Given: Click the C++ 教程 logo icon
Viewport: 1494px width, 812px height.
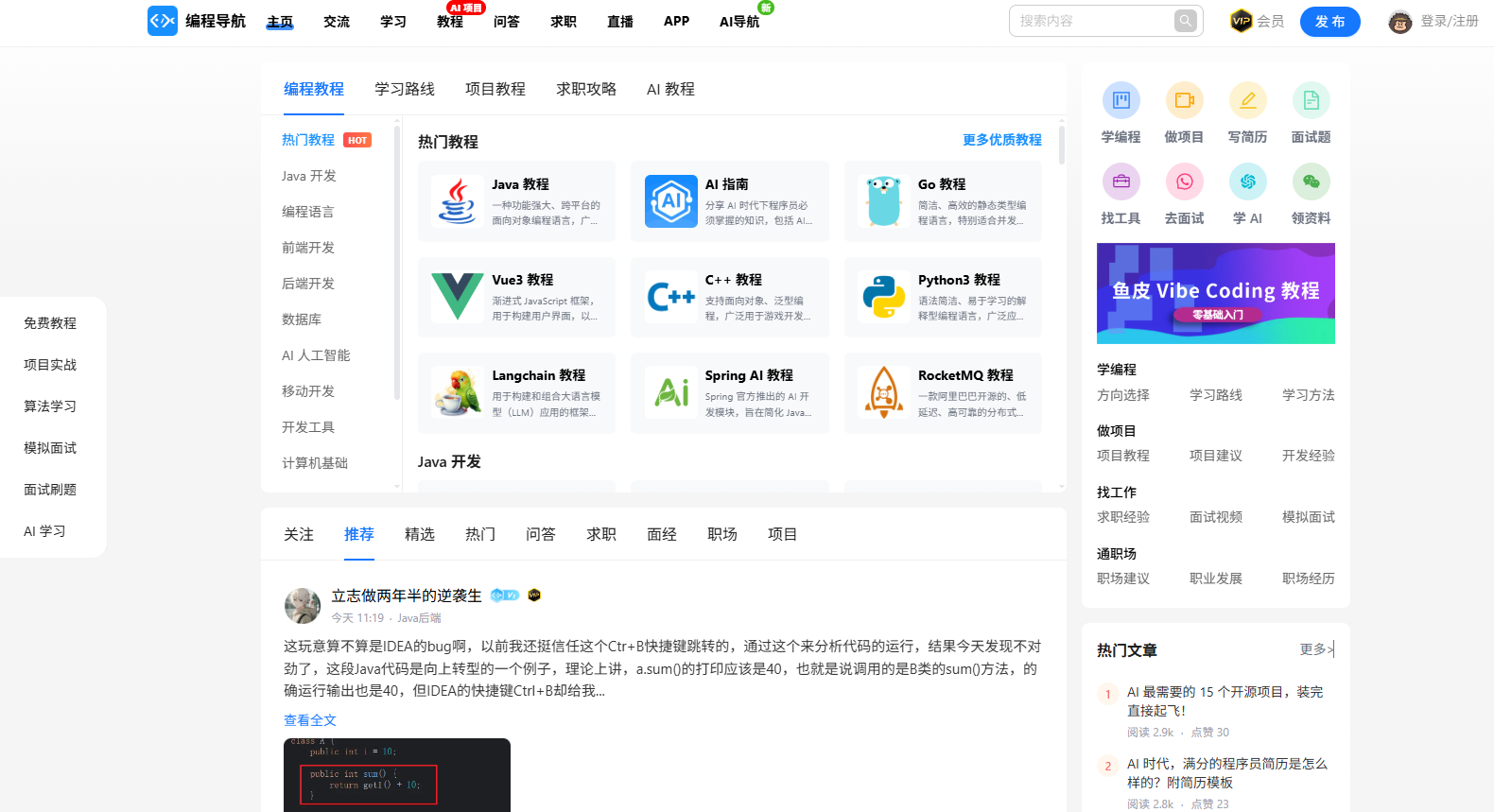Looking at the screenshot, I should point(671,297).
